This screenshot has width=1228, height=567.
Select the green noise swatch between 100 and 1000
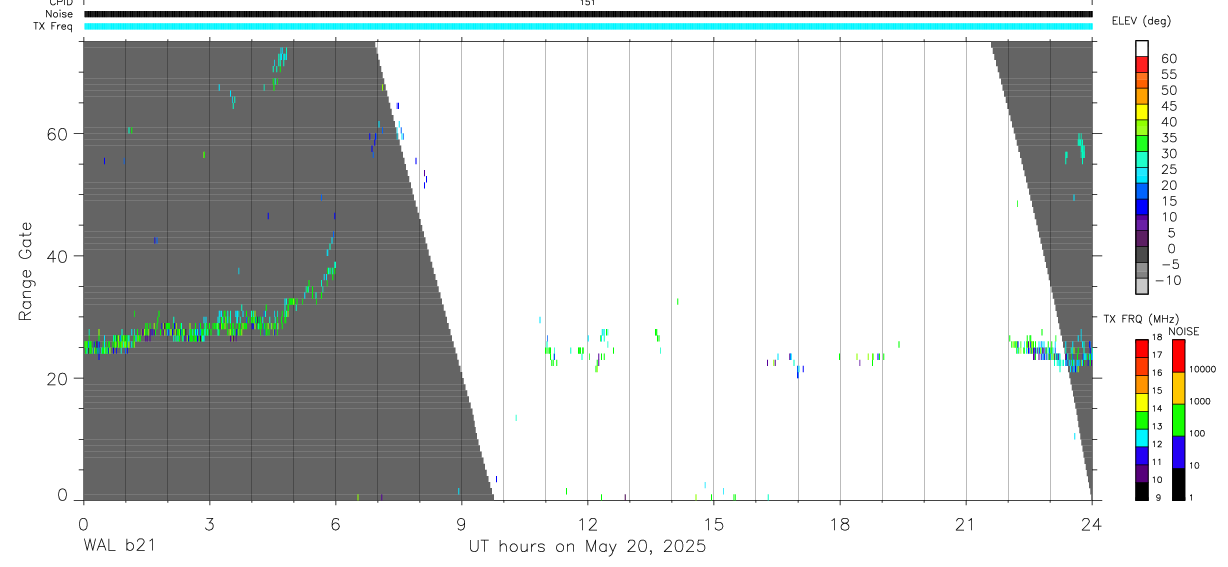(x=1178, y=419)
